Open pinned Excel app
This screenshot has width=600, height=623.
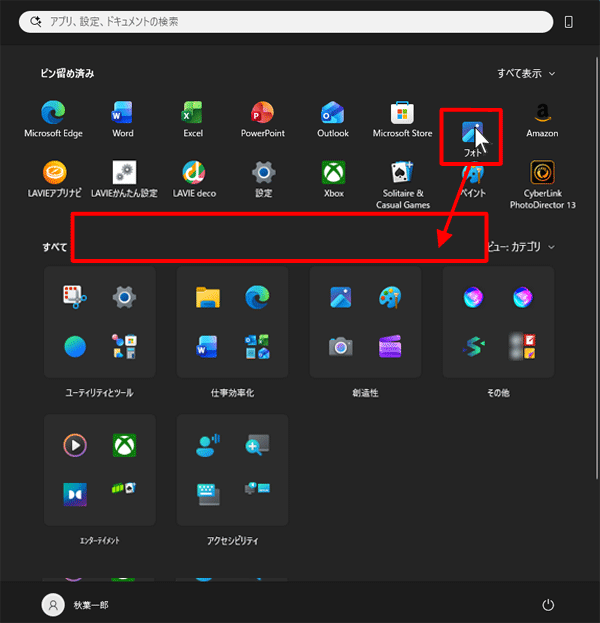click(193, 119)
